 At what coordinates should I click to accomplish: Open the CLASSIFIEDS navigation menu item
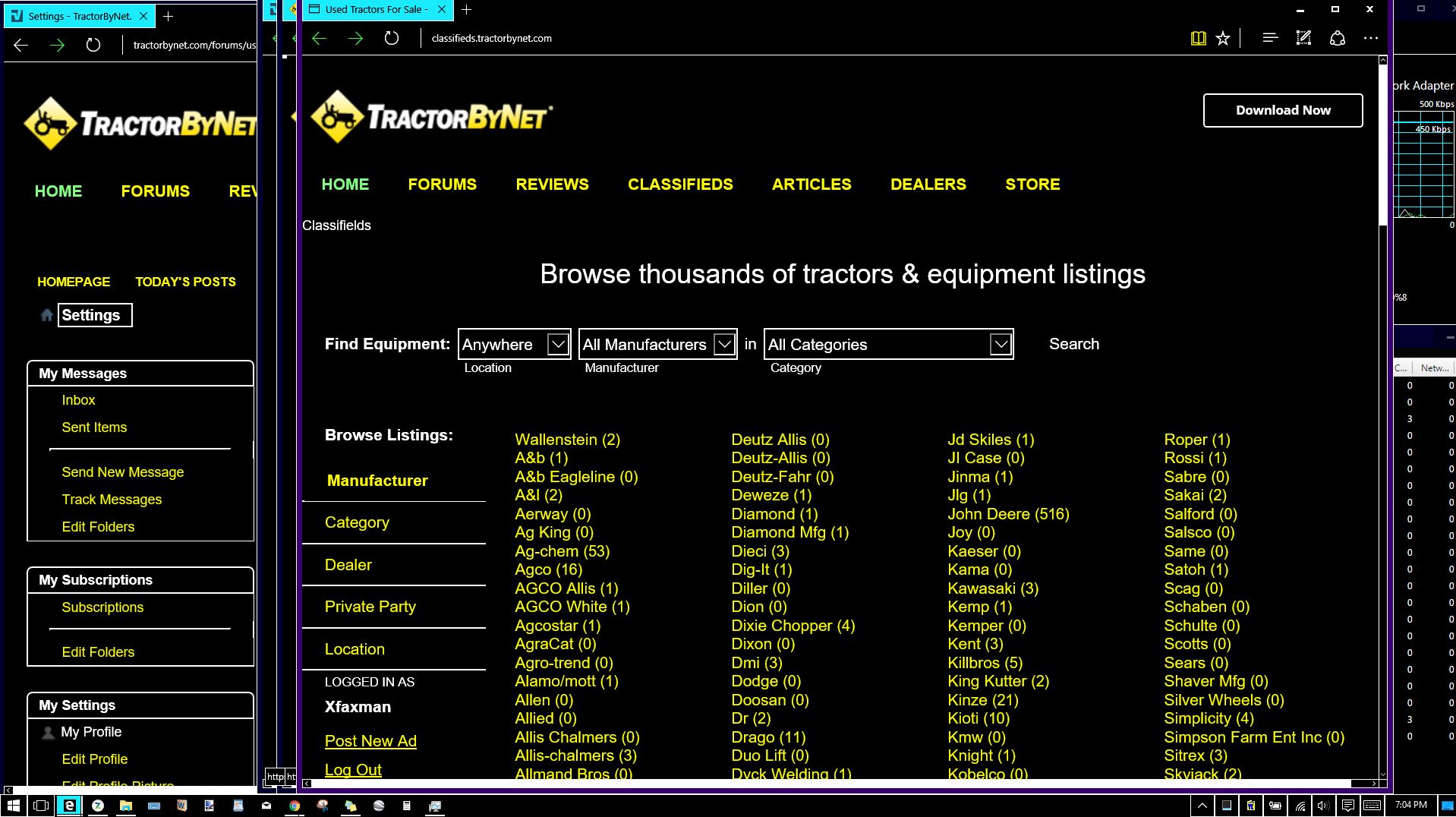pyautogui.click(x=680, y=185)
